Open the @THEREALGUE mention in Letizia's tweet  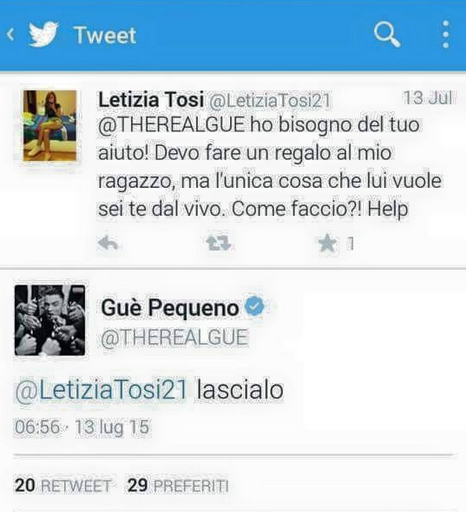tap(171, 125)
